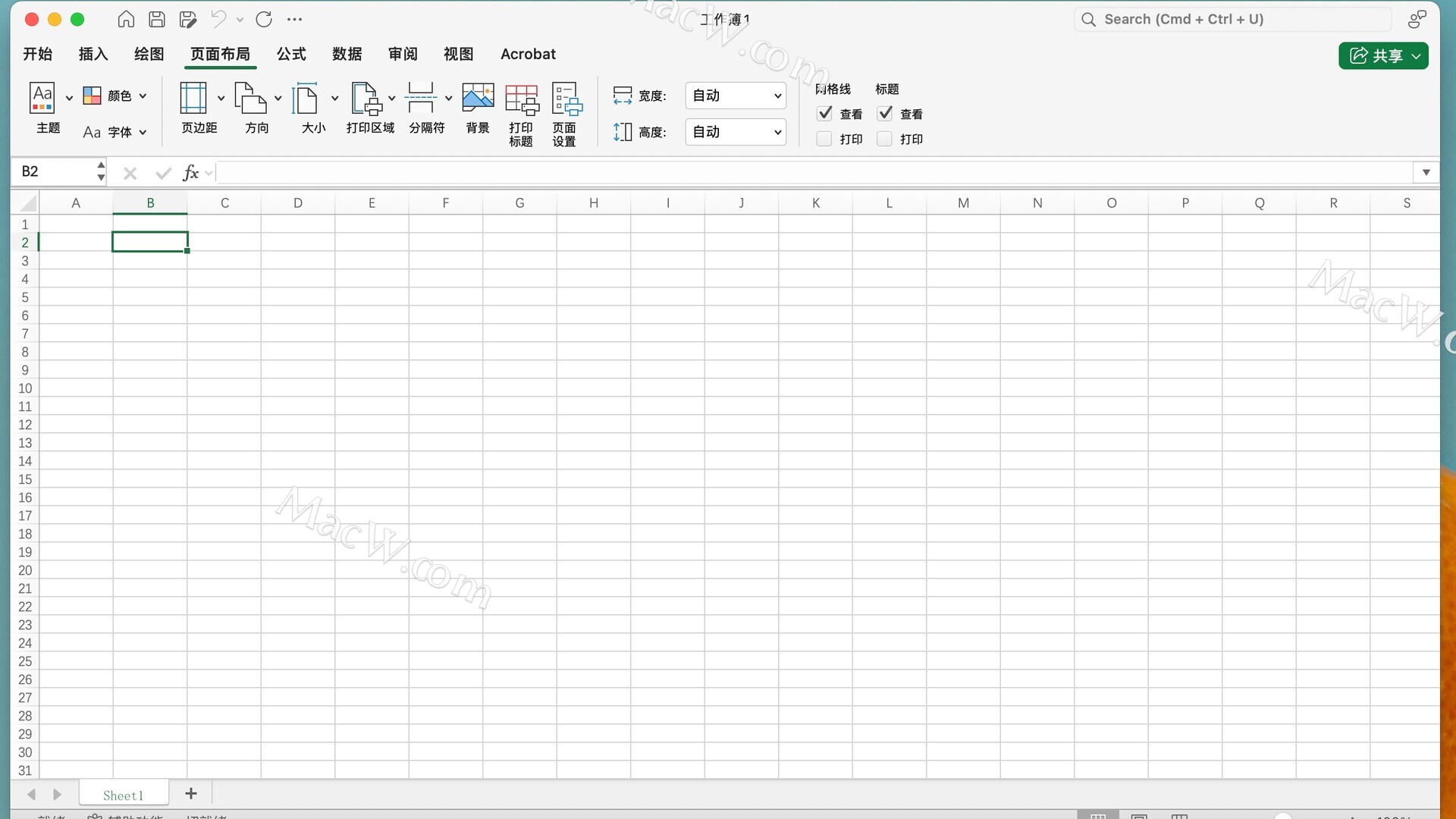This screenshot has width=1456, height=819.
Task: Expand the Colors (颜色) dropdown arrow
Action: tap(143, 96)
